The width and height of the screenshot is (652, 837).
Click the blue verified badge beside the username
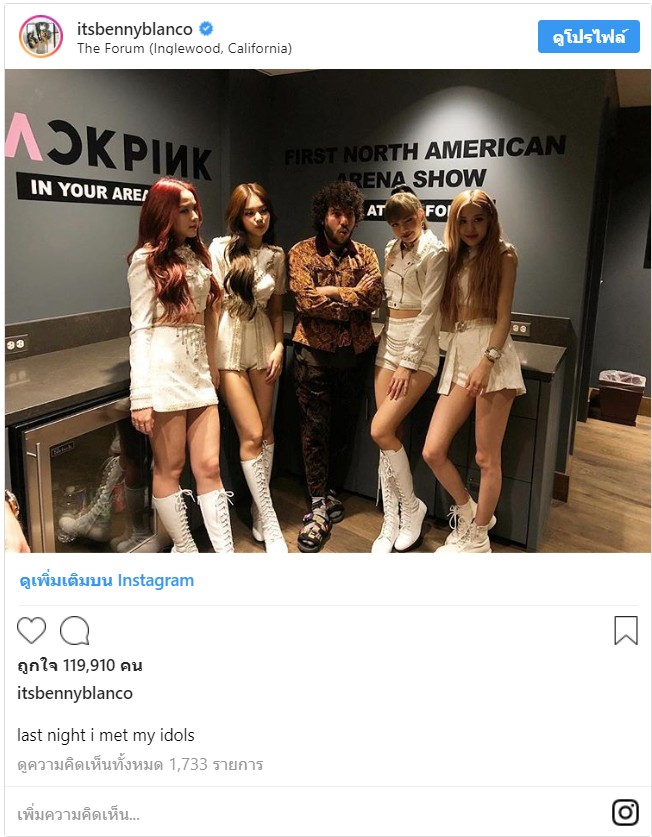[x=206, y=28]
